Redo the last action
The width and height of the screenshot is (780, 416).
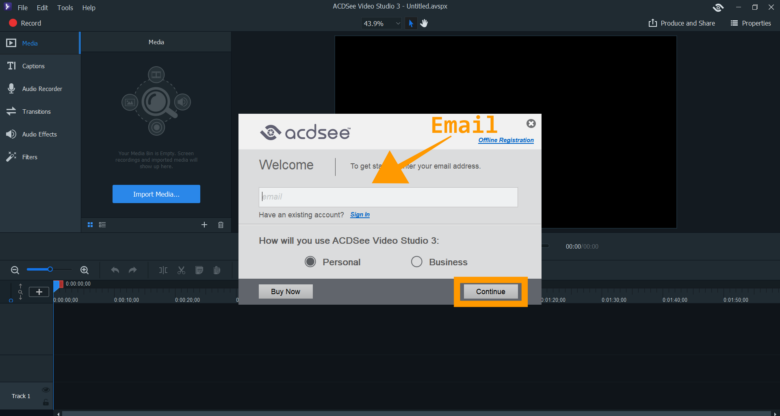pos(133,270)
